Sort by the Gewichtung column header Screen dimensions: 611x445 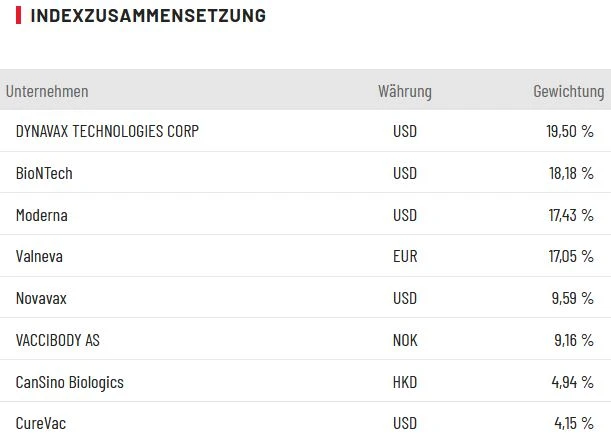(568, 92)
